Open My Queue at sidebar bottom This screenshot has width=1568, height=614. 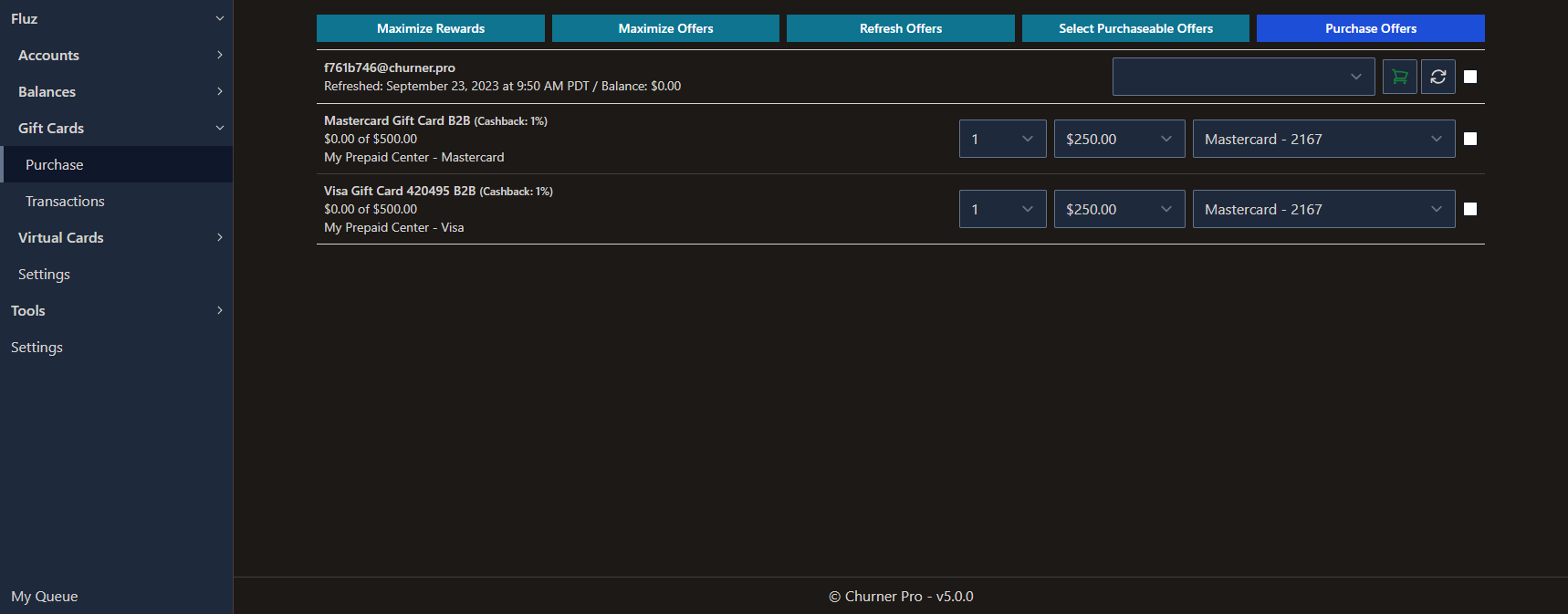click(x=44, y=596)
